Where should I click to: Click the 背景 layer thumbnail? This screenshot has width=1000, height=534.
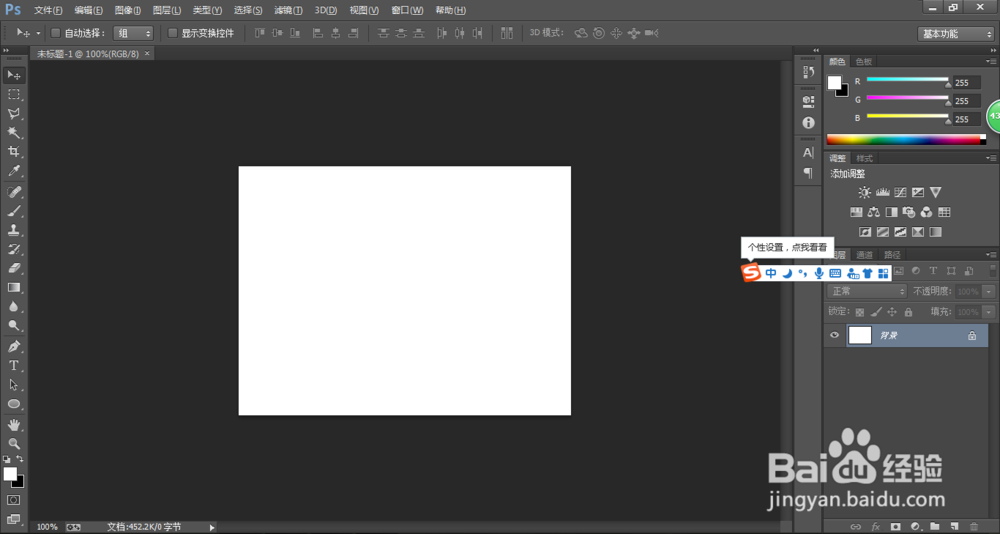(860, 335)
